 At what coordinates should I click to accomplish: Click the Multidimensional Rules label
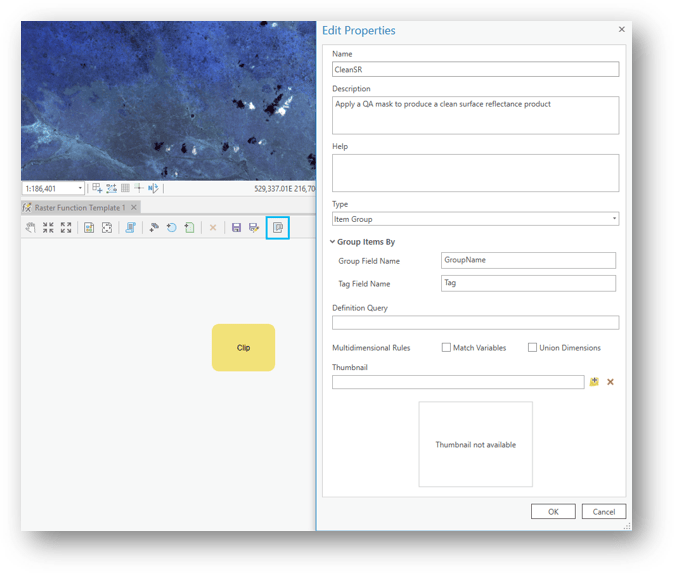pyautogui.click(x=371, y=348)
